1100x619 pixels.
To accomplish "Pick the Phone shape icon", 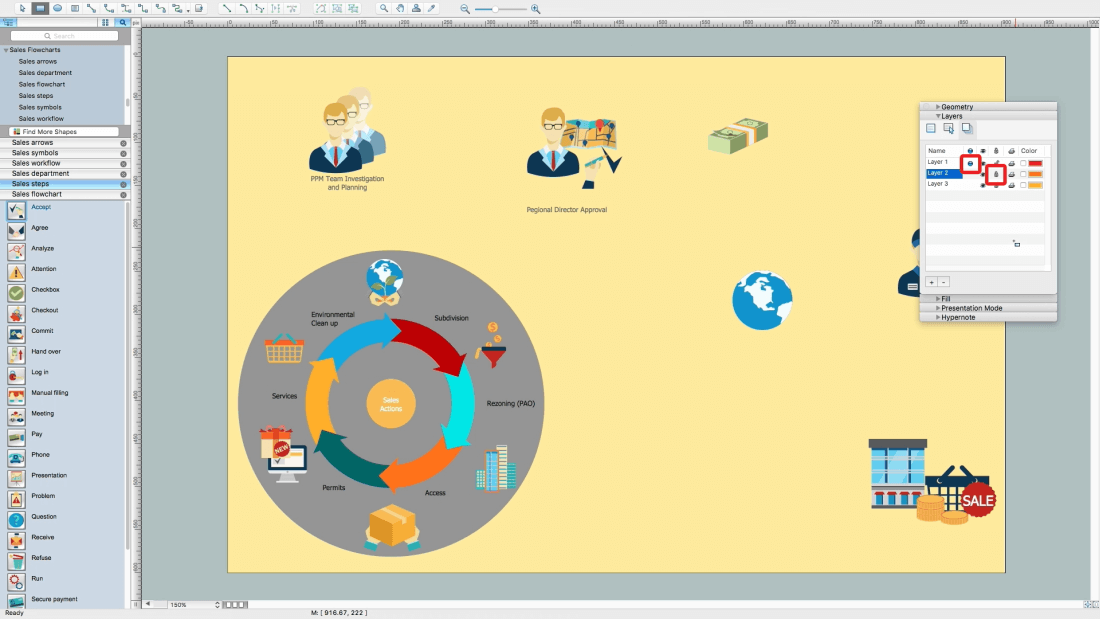I will coord(16,458).
